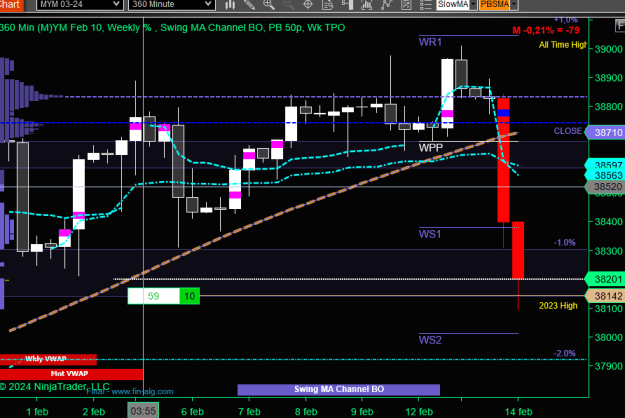Click the M -0,21% = -79 readout
Viewport: 625px width, 418px height.
click(x=546, y=30)
